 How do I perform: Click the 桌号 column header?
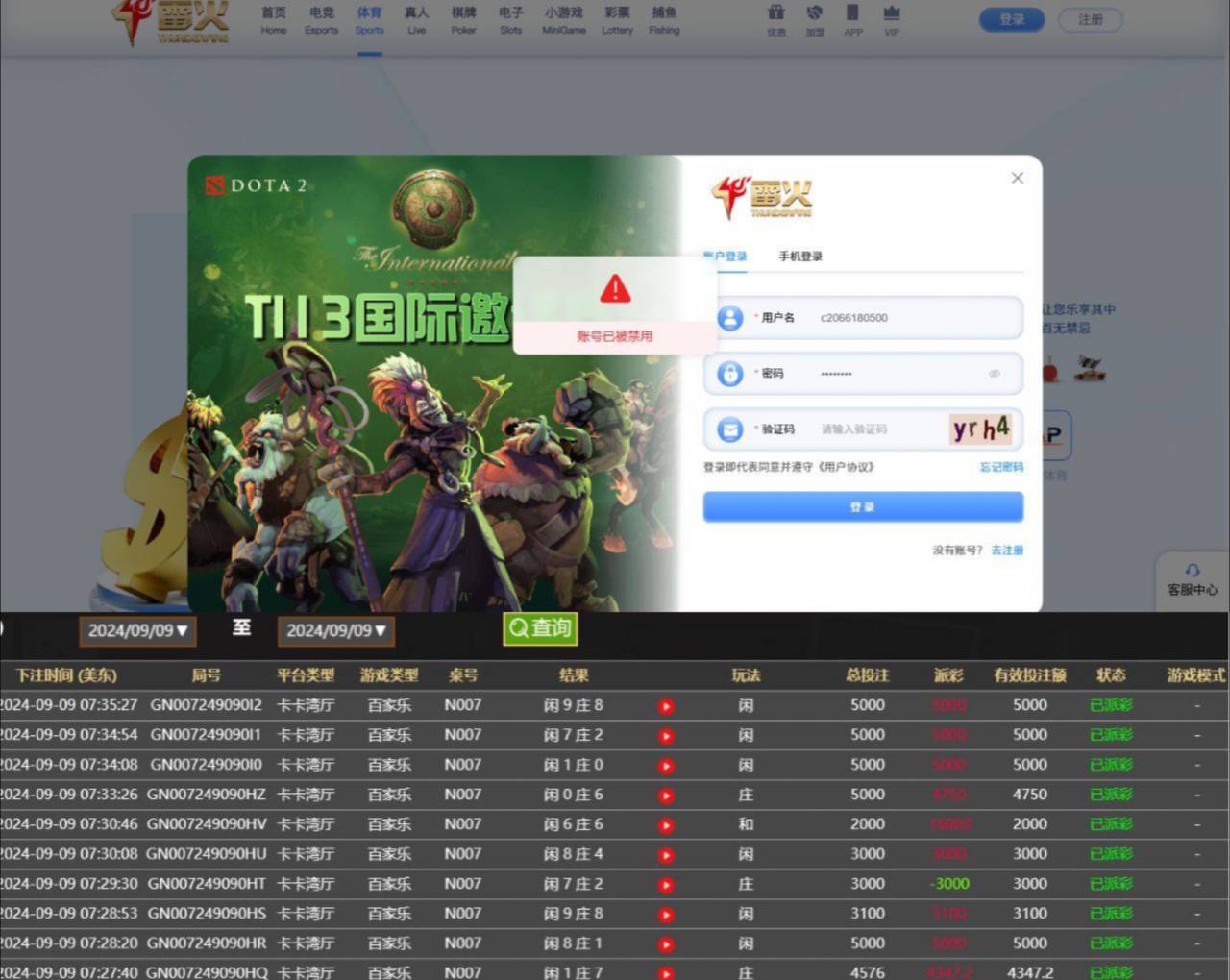coord(463,675)
